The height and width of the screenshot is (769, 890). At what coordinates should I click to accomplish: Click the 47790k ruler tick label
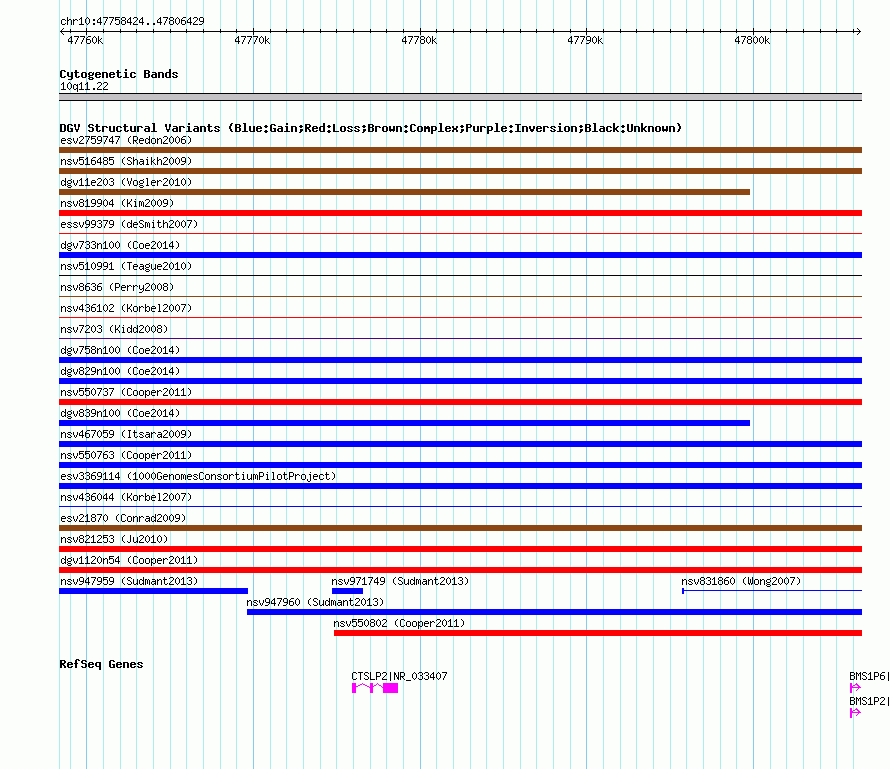click(585, 40)
